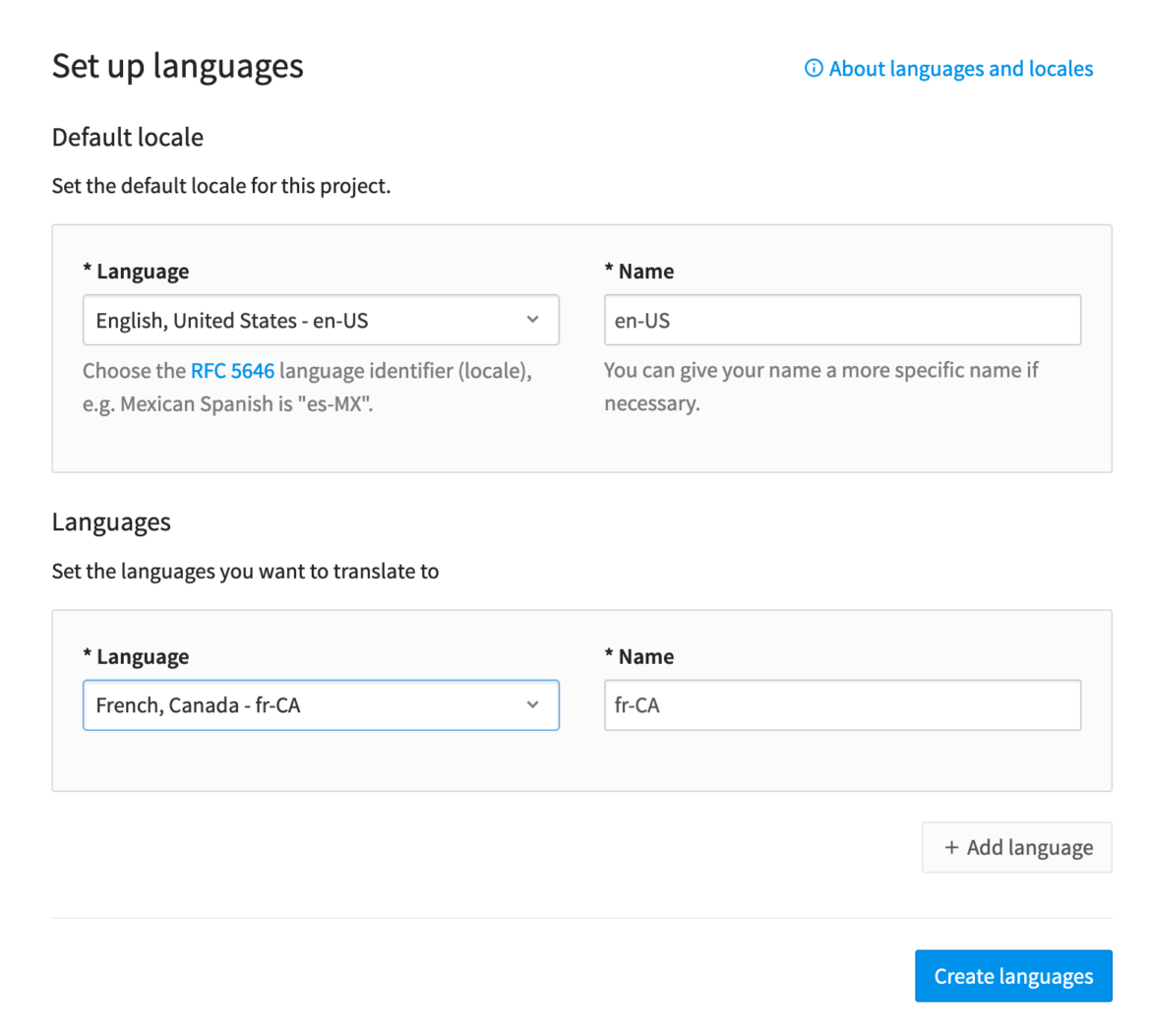The height and width of the screenshot is (1036, 1151).
Task: Click the plus icon on Add language
Action: click(x=950, y=847)
